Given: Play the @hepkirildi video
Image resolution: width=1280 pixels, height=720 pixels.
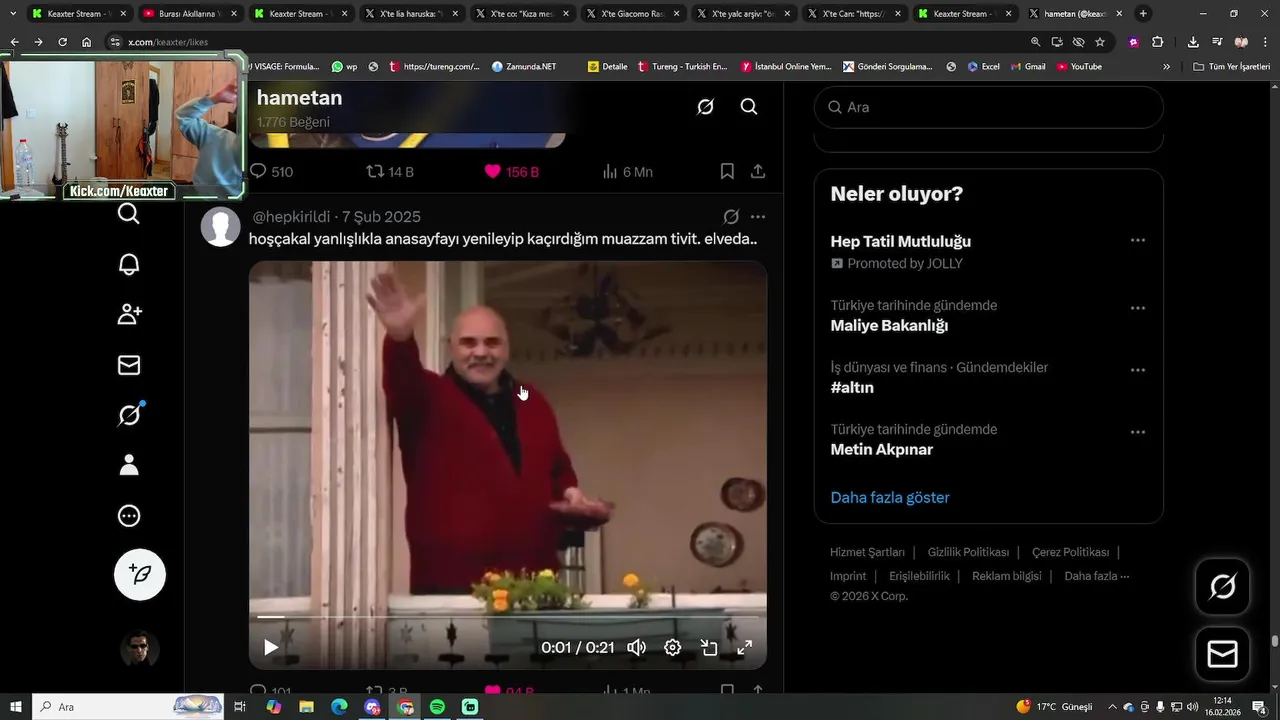Looking at the screenshot, I should [271, 647].
